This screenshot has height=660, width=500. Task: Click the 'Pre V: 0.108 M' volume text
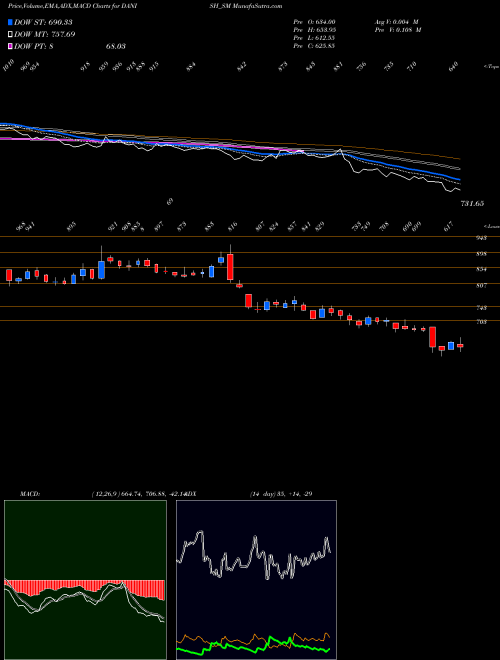pos(398,30)
